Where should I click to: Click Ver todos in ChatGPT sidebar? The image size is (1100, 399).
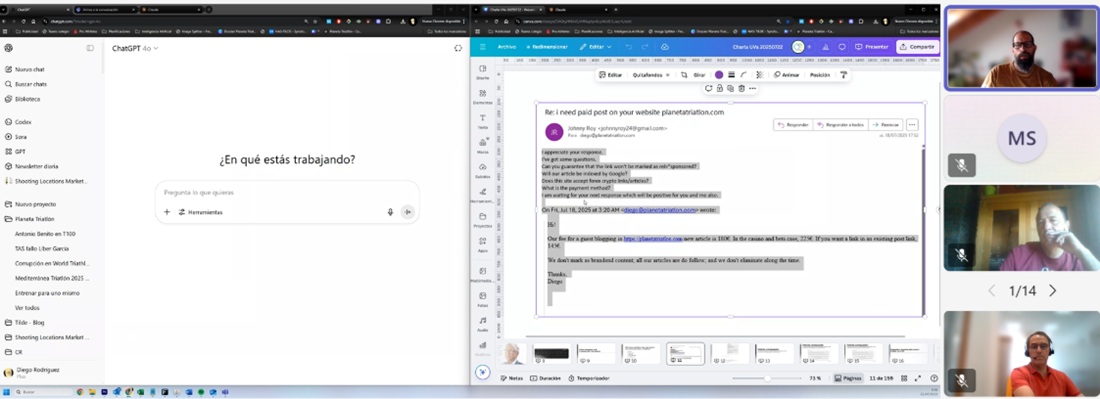[27, 308]
